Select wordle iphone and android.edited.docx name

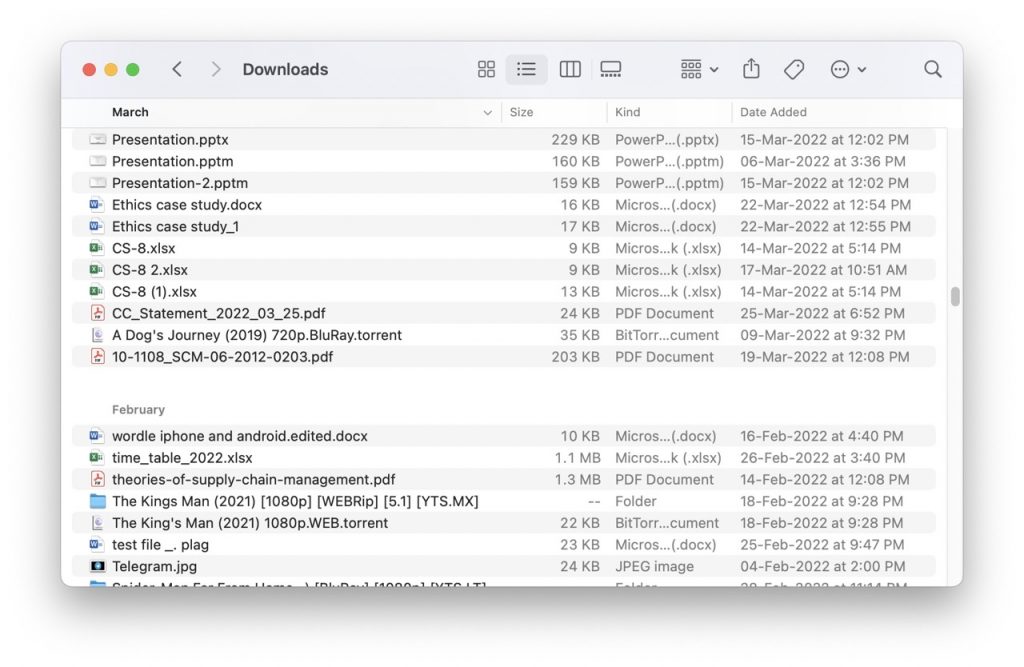coord(240,436)
